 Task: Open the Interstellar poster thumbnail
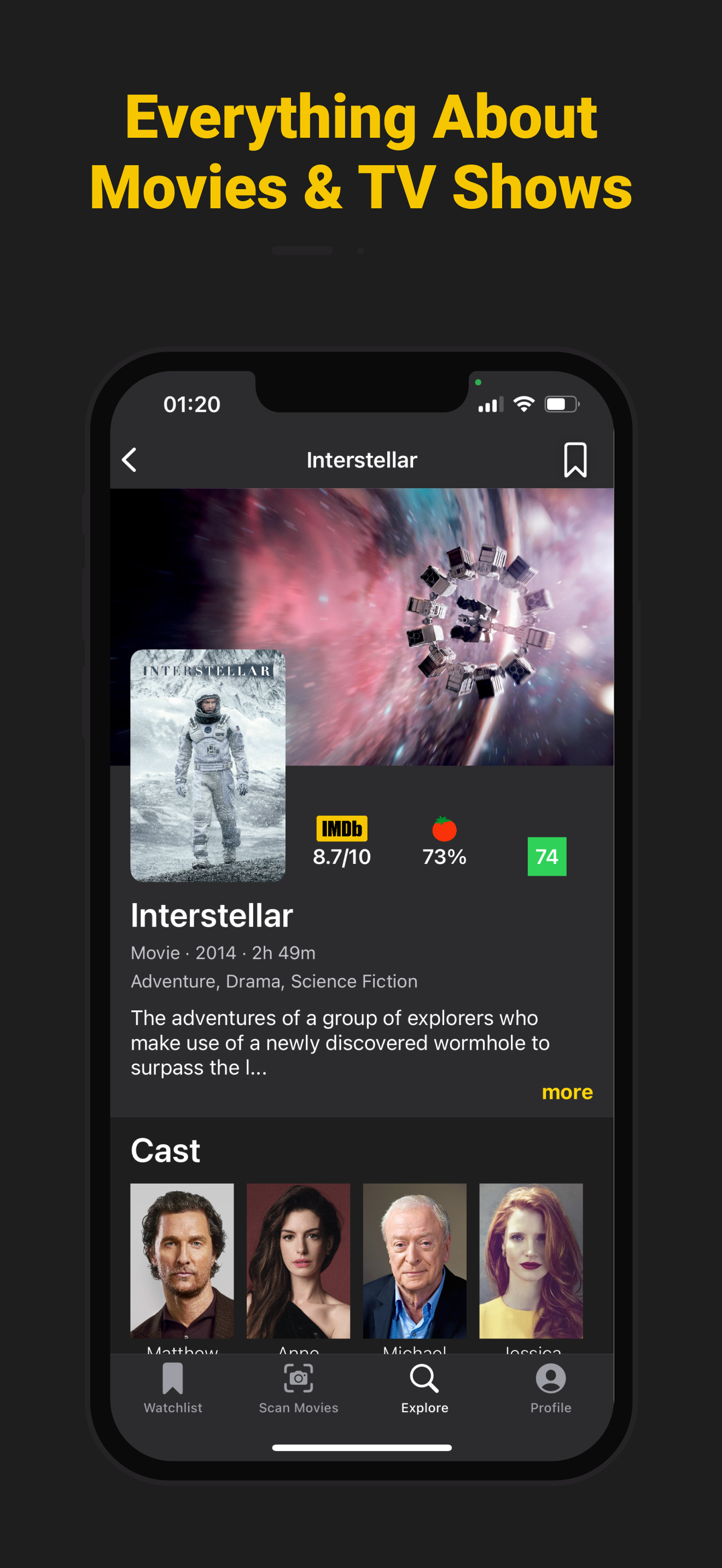(x=208, y=765)
